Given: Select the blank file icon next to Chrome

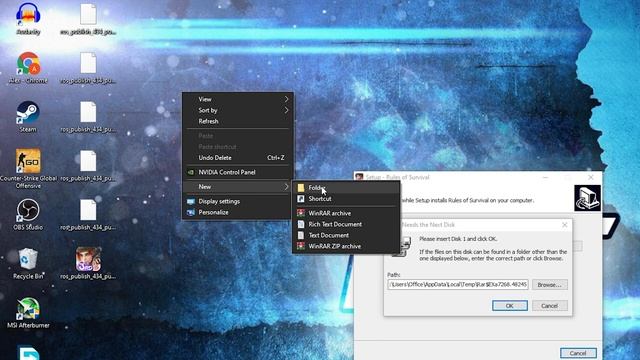Looking at the screenshot, I should [88, 63].
